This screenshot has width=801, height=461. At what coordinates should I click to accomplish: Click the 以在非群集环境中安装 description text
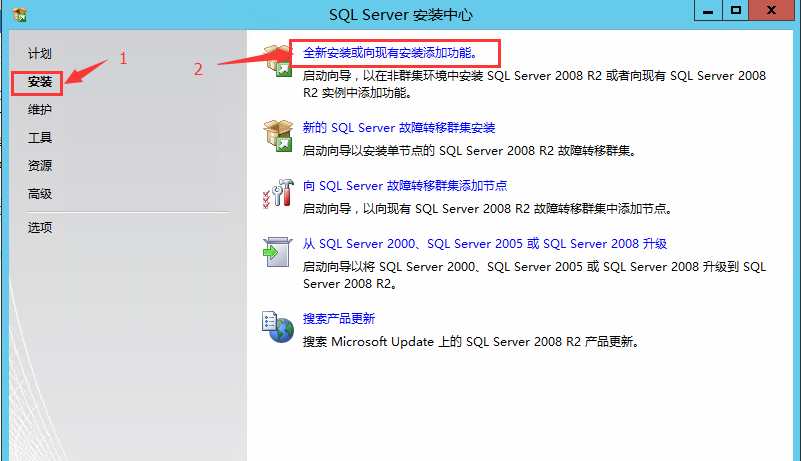[x=534, y=84]
